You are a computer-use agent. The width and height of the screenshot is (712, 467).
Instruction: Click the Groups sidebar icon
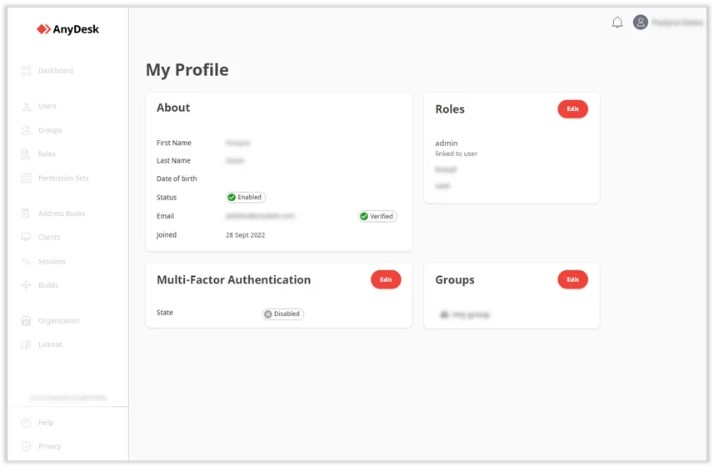pos(26,130)
